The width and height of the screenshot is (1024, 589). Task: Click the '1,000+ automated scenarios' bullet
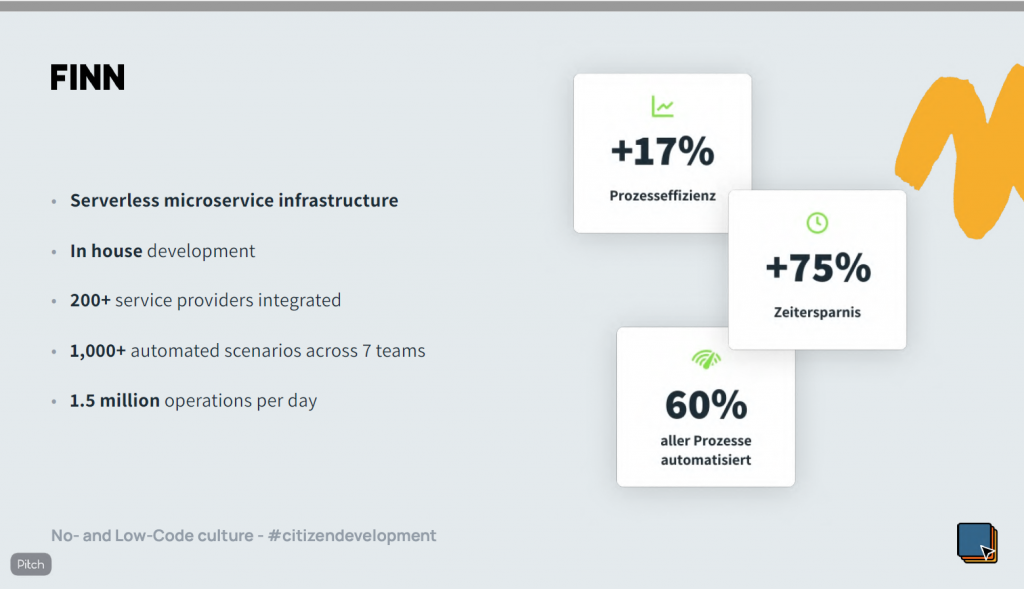tap(247, 351)
